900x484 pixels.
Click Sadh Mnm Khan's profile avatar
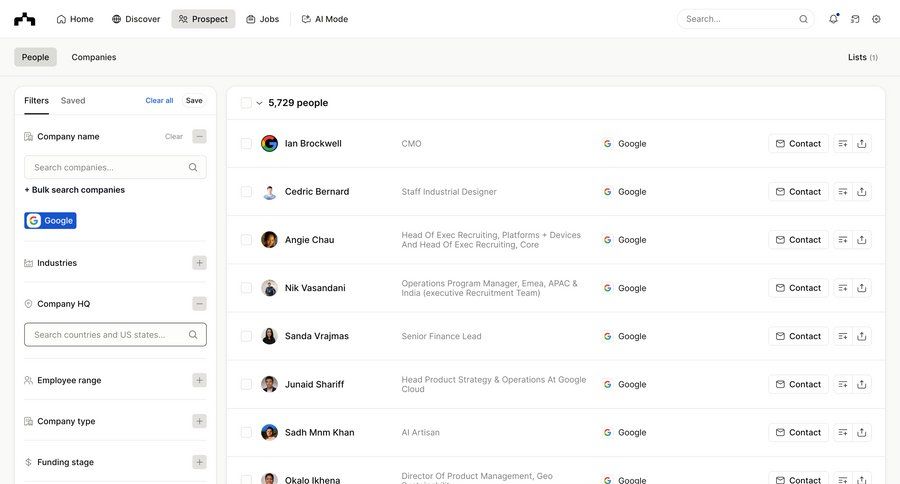(269, 432)
